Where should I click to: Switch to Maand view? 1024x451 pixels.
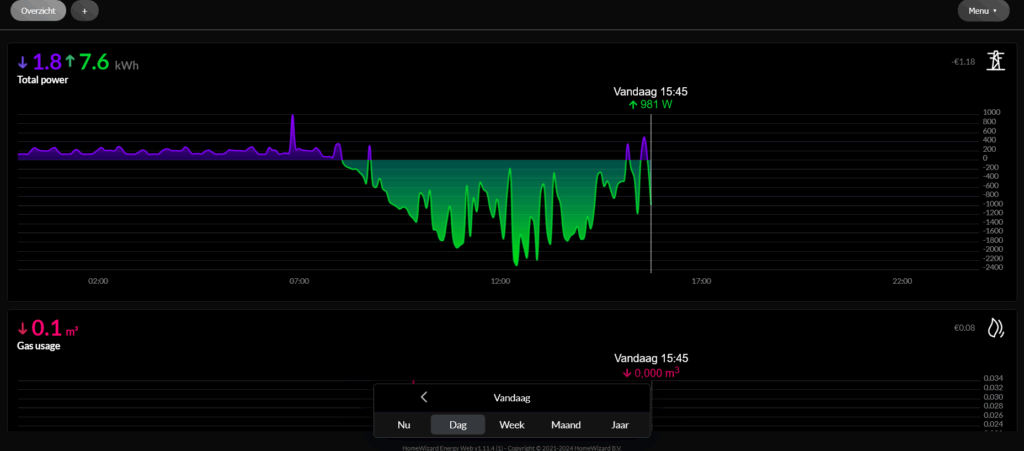566,425
